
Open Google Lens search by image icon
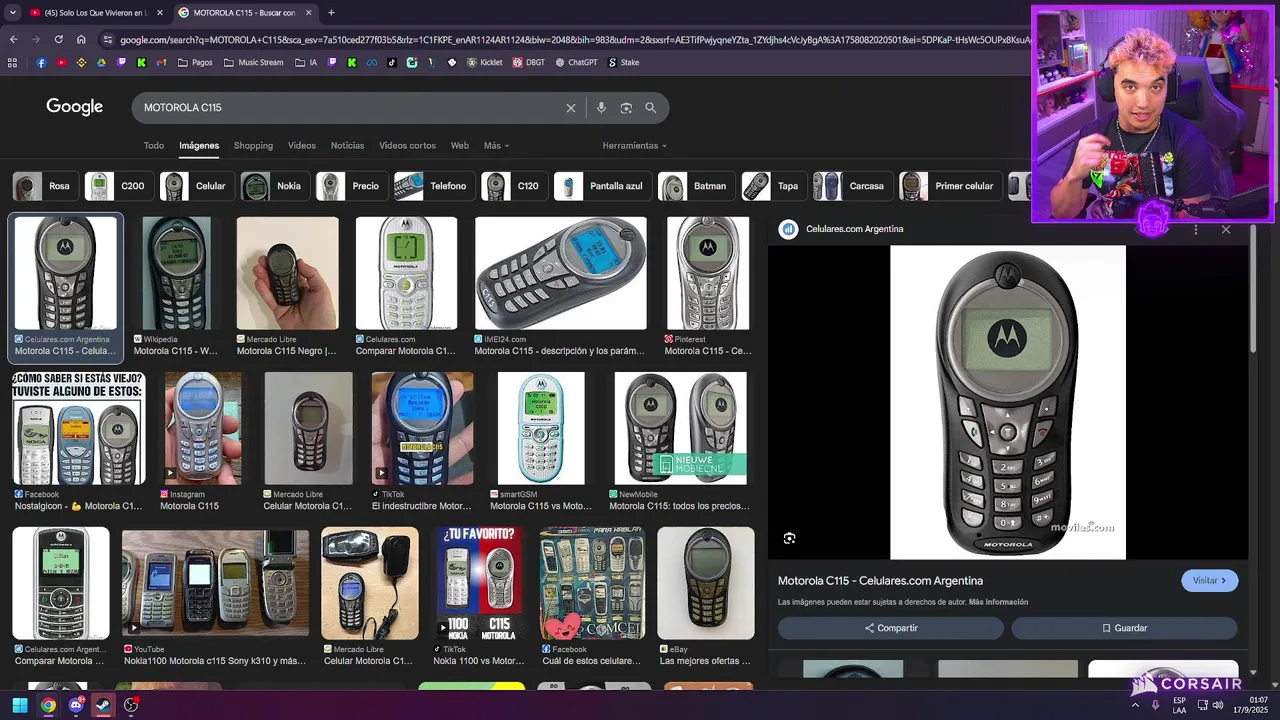[x=626, y=108]
